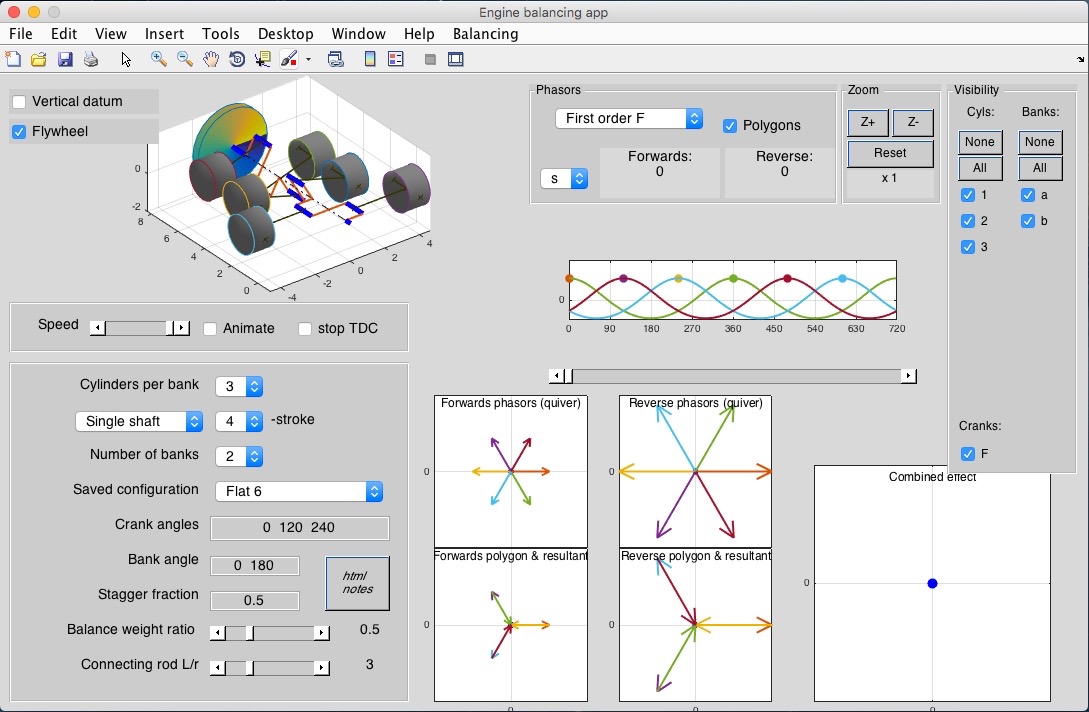This screenshot has height=712, width=1089.
Task: Select the Data Cursor tool
Action: (x=263, y=60)
